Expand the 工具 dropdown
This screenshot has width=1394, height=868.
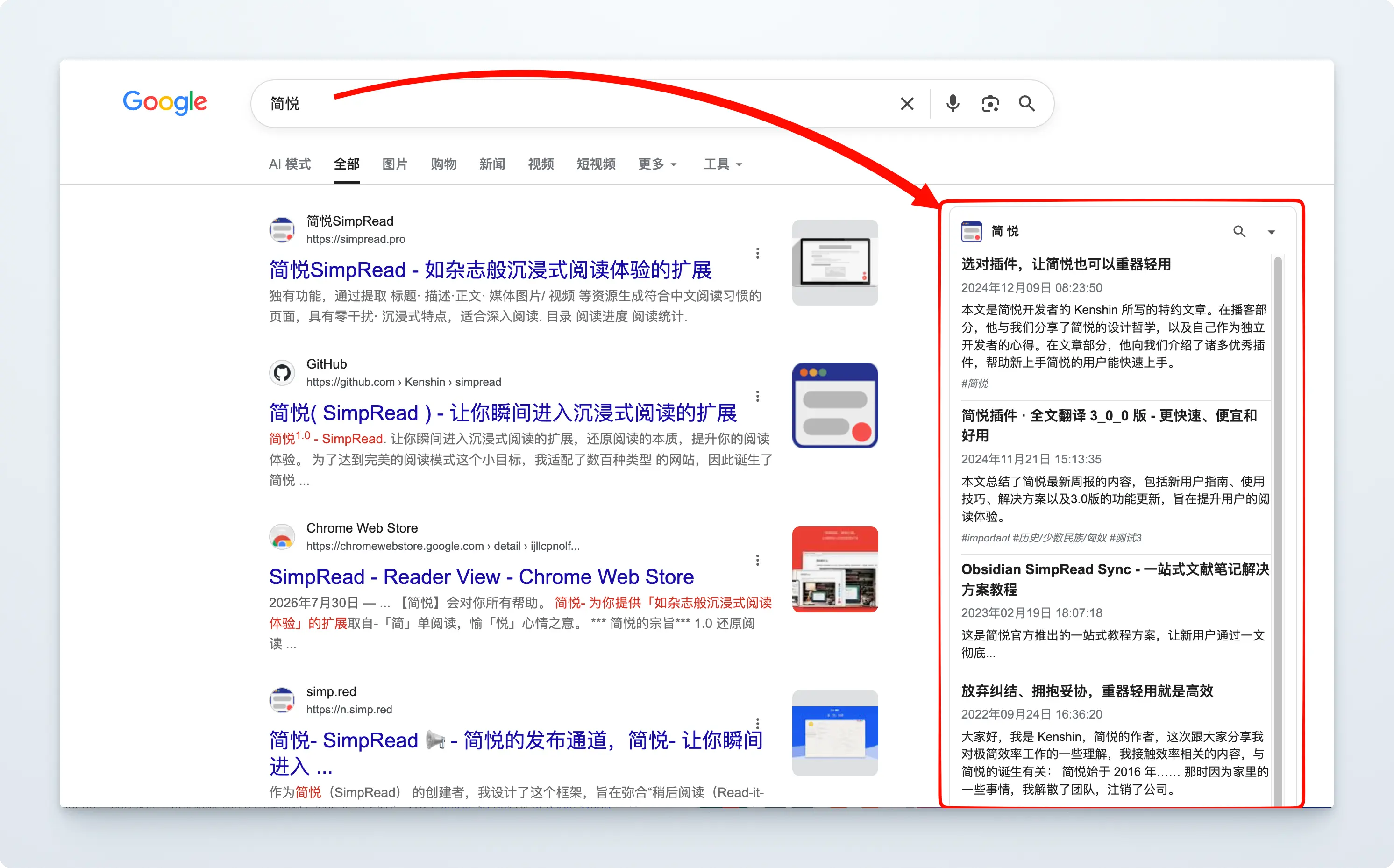point(723,164)
